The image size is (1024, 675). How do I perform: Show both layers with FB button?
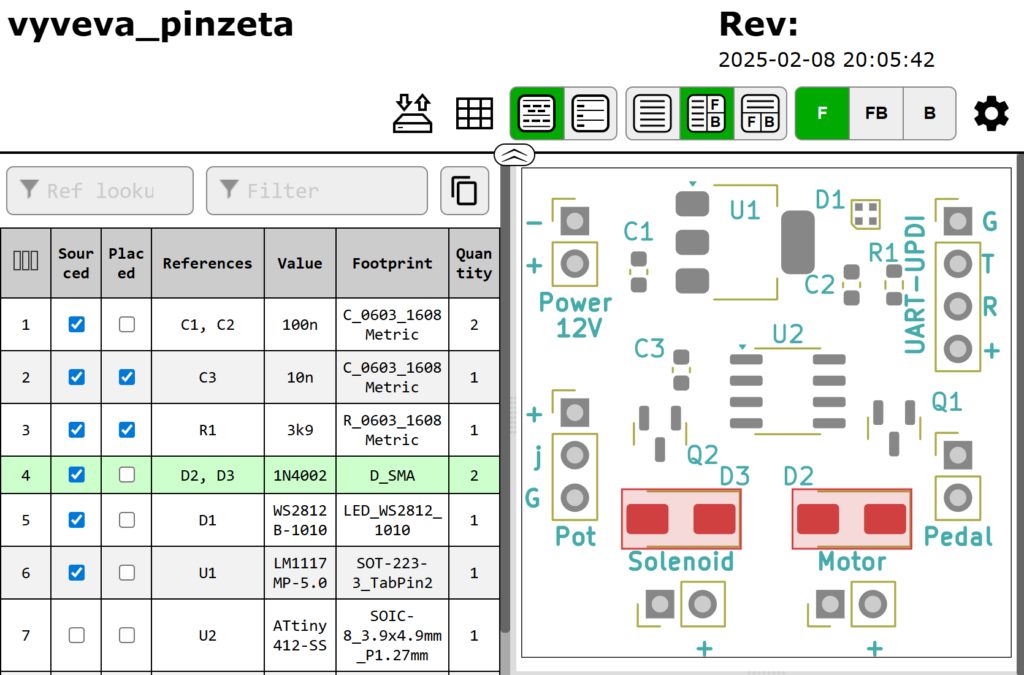pyautogui.click(x=876, y=113)
